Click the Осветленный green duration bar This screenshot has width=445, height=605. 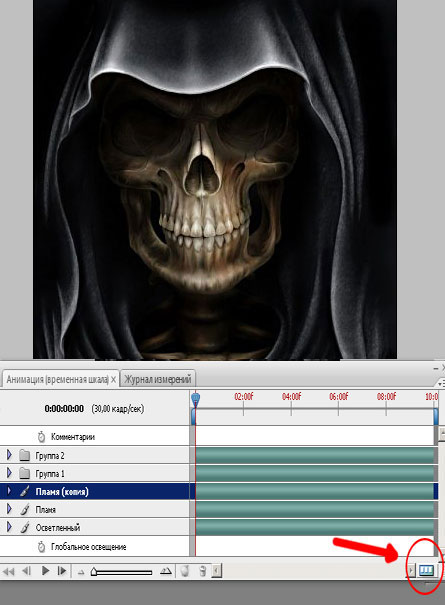click(x=315, y=527)
